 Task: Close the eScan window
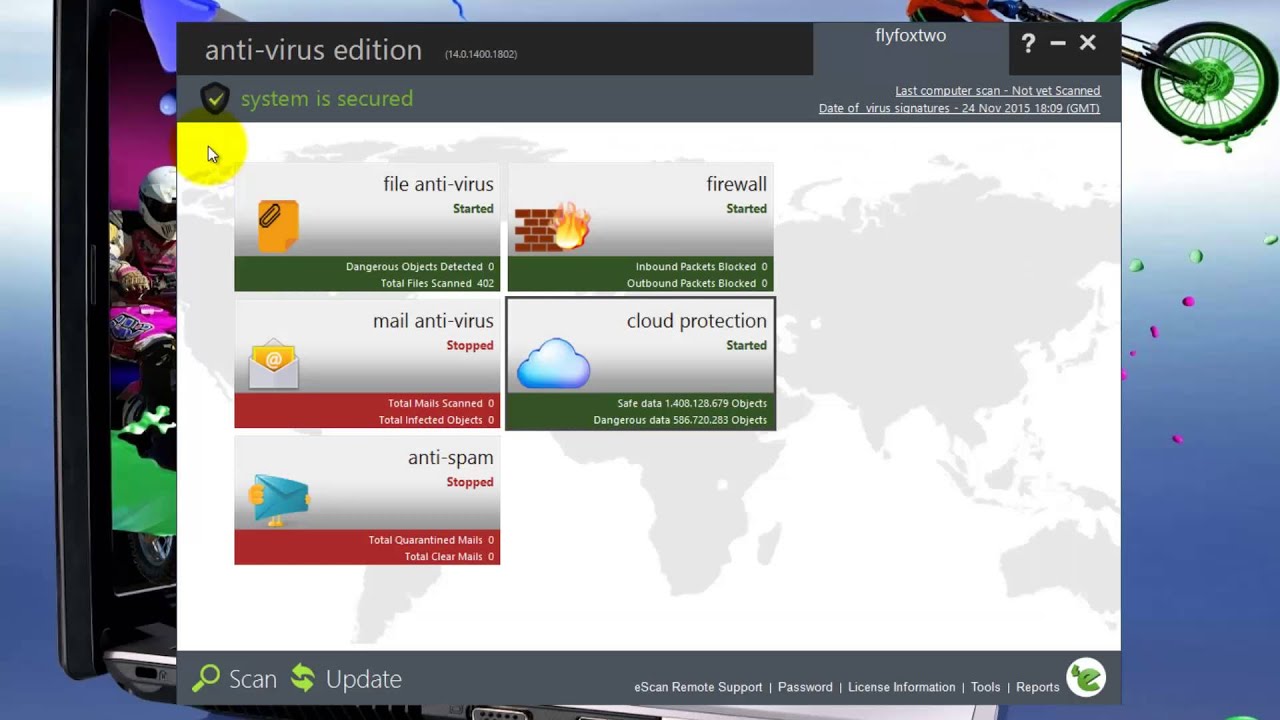[x=1088, y=43]
